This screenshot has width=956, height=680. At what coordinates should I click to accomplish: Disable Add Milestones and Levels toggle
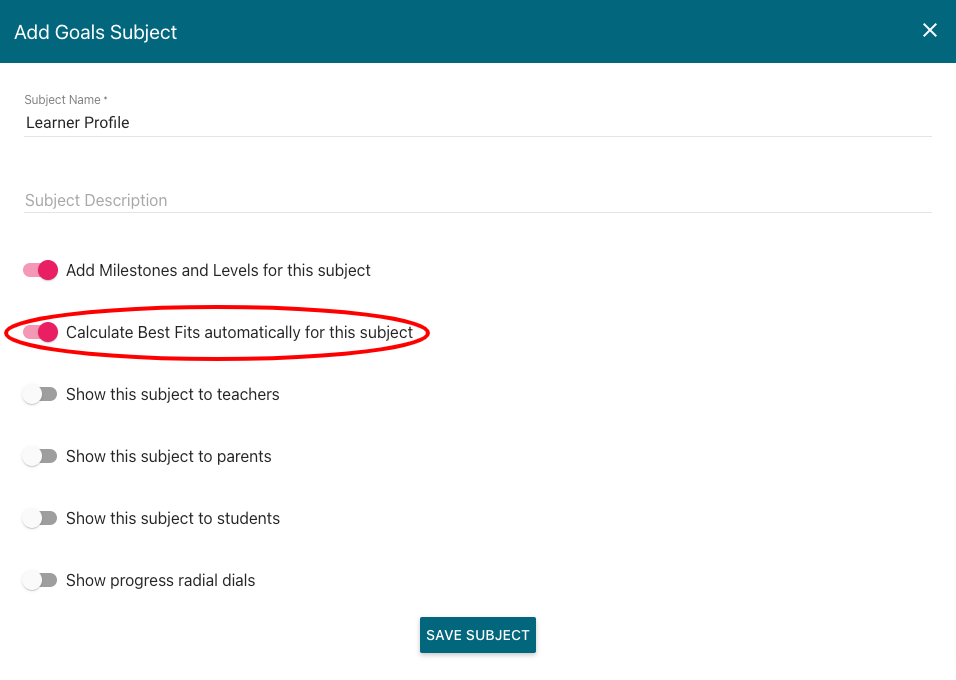tap(40, 270)
